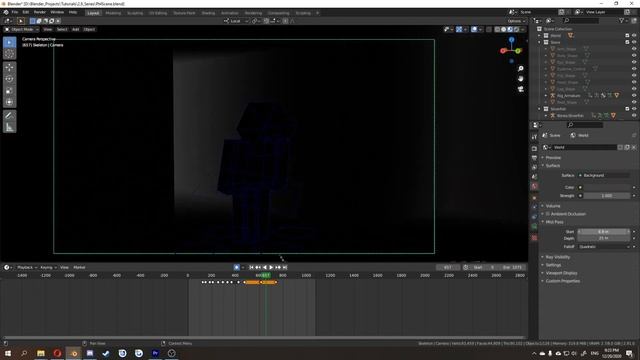Open the Local transform orientation dropdown
Image resolution: width=640 pixels, height=360 pixels.
tap(236, 21)
